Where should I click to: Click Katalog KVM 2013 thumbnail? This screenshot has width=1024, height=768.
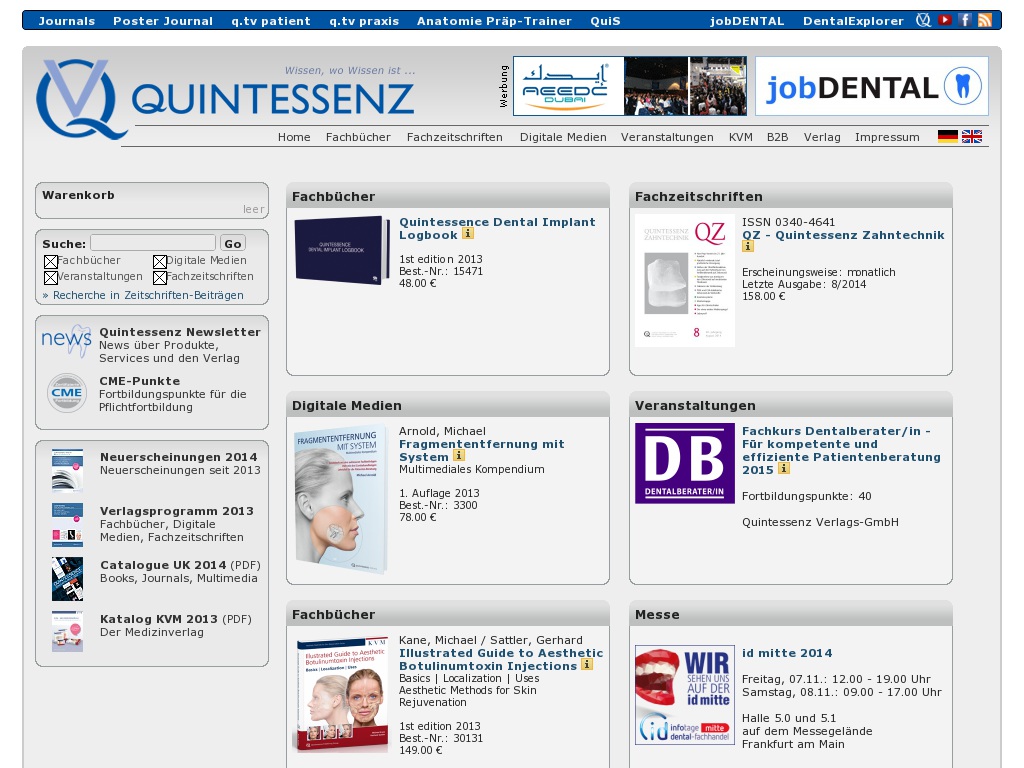tap(67, 632)
